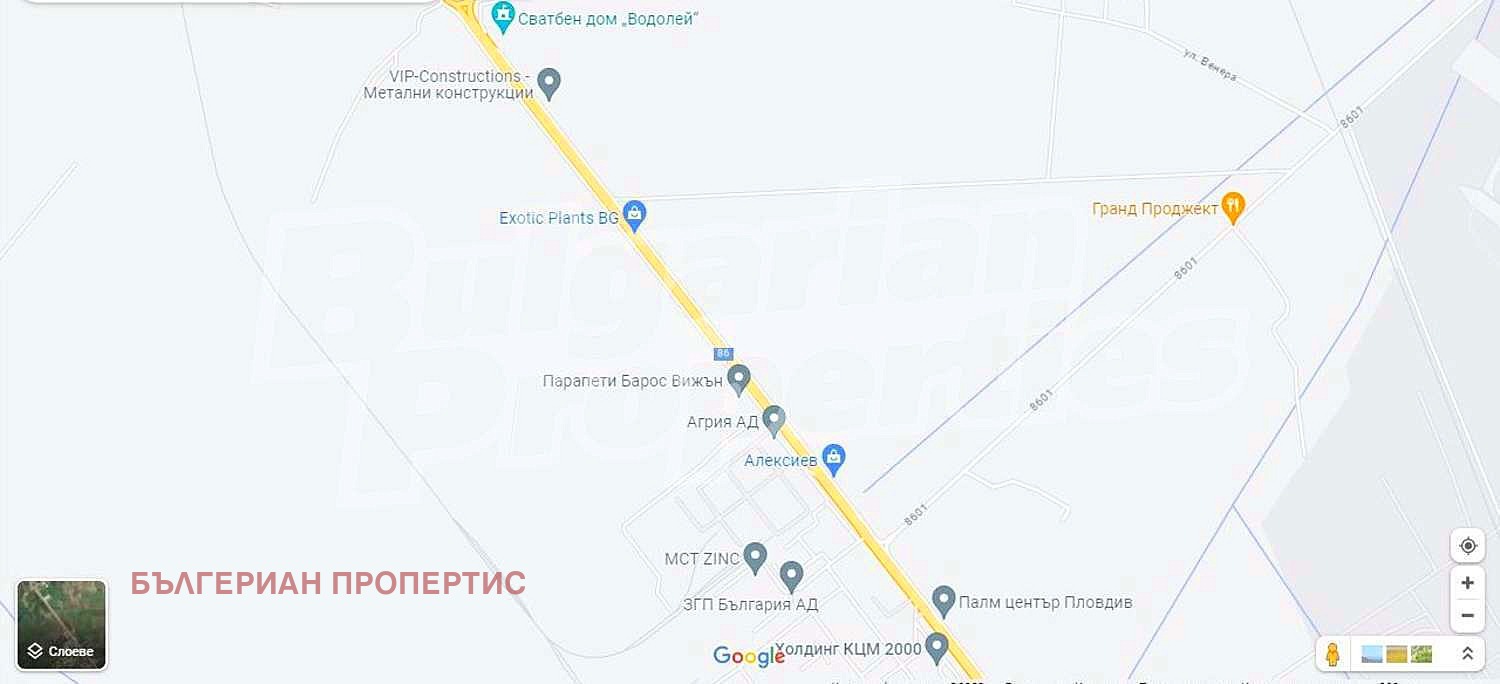Open the Сватбен дом Водолей marker
The height and width of the screenshot is (684, 1500).
point(503,15)
